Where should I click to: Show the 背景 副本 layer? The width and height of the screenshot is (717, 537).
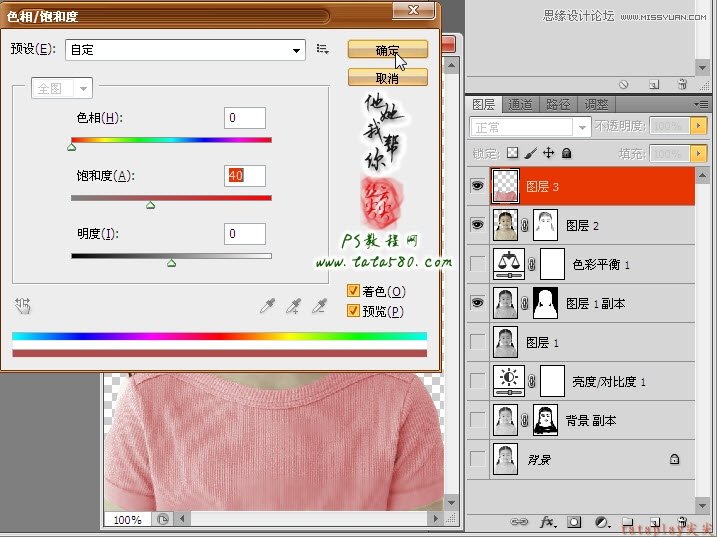point(477,420)
